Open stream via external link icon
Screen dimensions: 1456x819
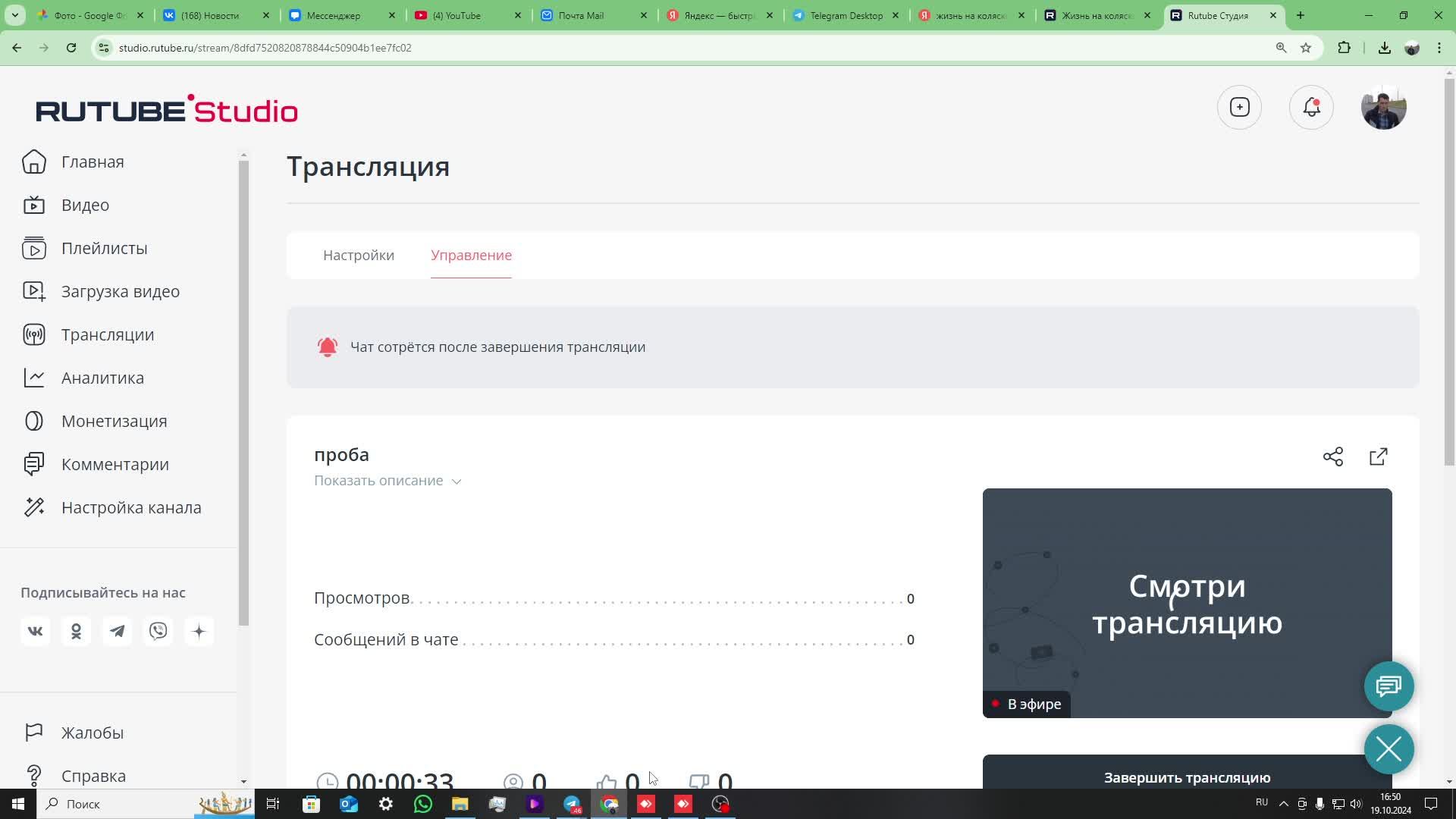[x=1379, y=457]
